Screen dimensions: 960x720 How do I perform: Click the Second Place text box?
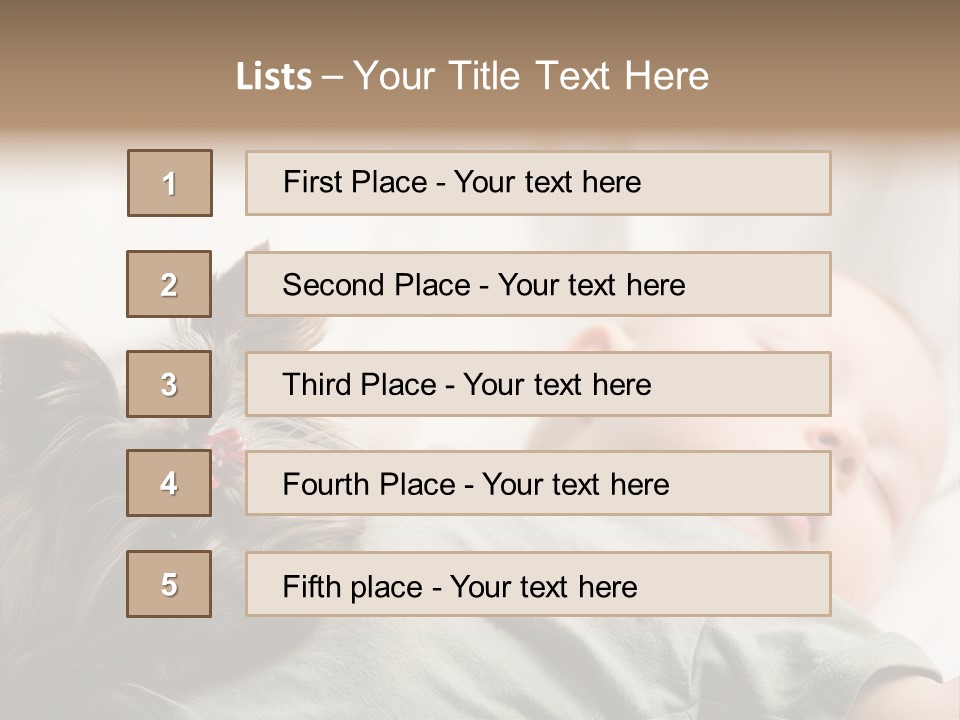click(x=538, y=284)
